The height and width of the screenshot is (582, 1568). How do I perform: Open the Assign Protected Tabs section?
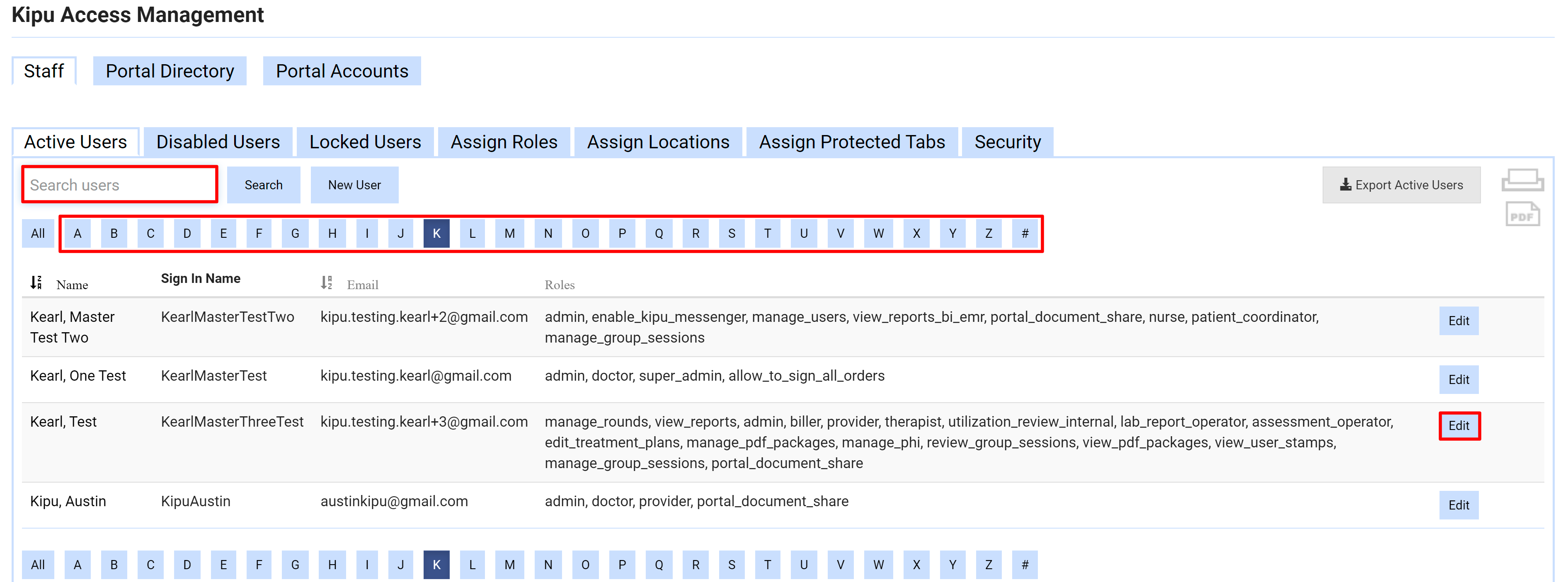852,142
